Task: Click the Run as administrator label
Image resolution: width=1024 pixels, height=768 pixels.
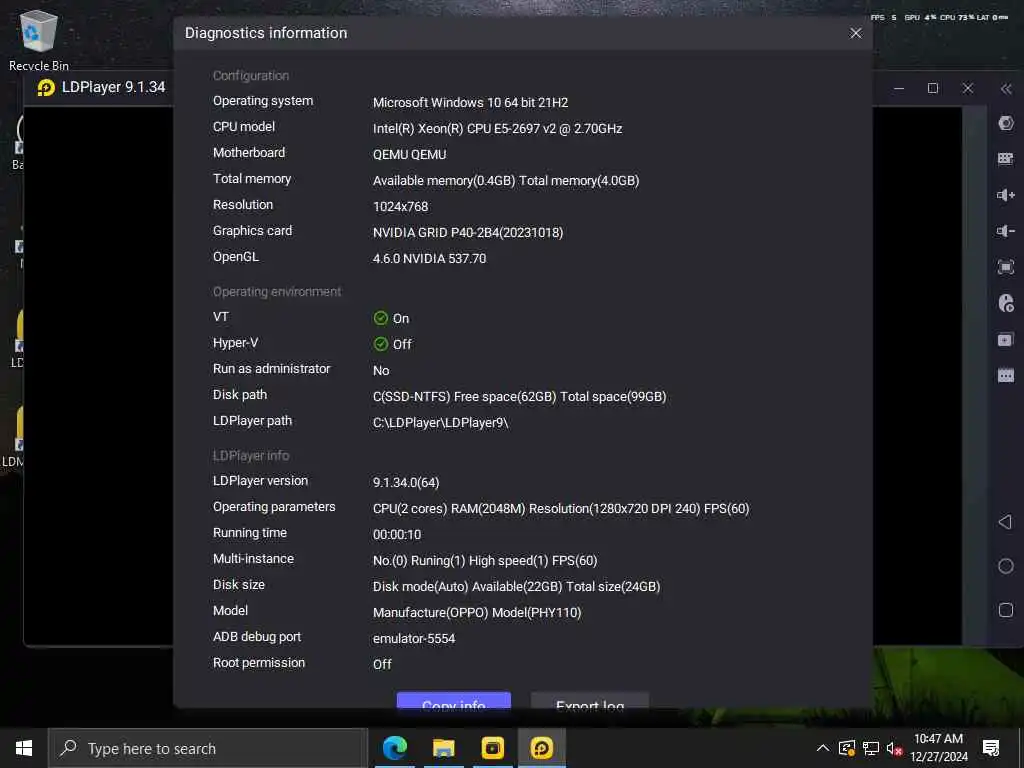Action: tap(271, 369)
